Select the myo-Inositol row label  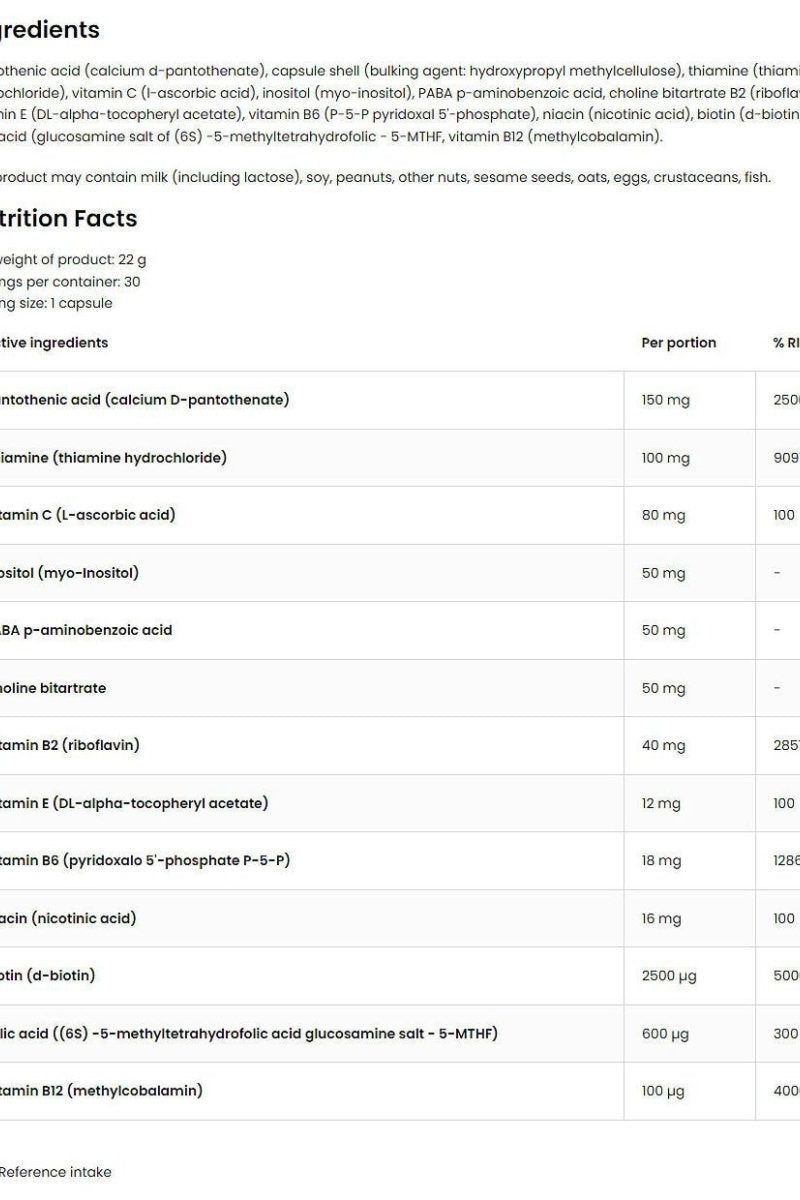point(68,573)
